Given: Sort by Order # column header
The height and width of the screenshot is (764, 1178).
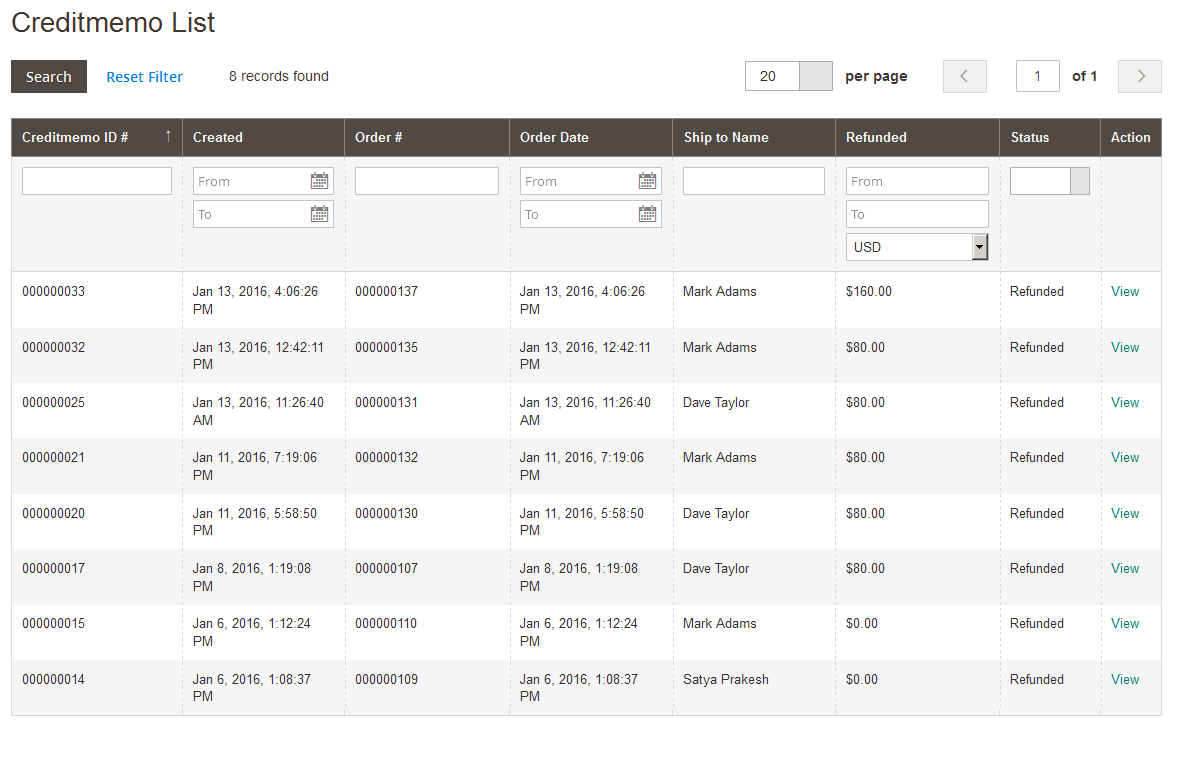Looking at the screenshot, I should tap(379, 138).
